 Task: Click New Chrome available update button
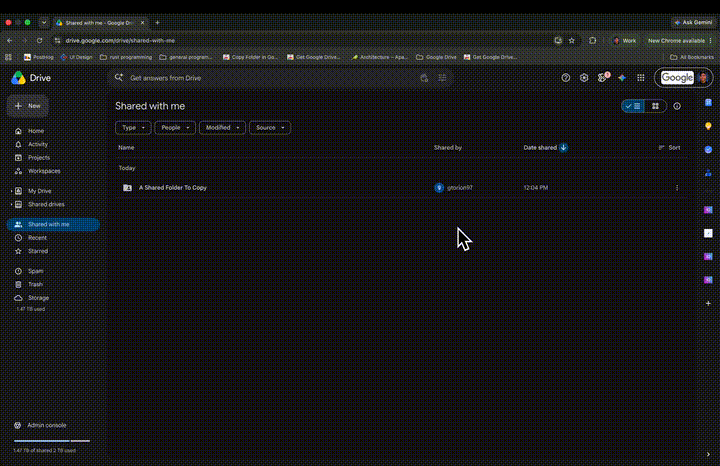[x=680, y=40]
